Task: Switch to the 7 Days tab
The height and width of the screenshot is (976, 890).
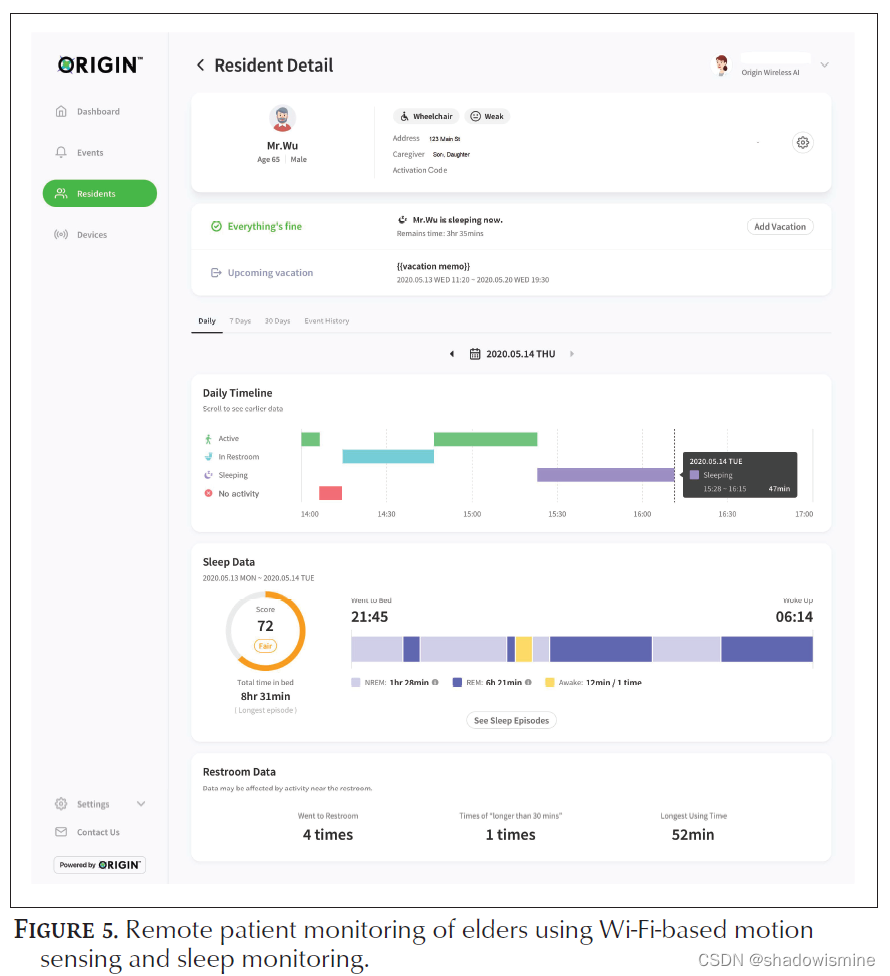Action: tap(240, 321)
